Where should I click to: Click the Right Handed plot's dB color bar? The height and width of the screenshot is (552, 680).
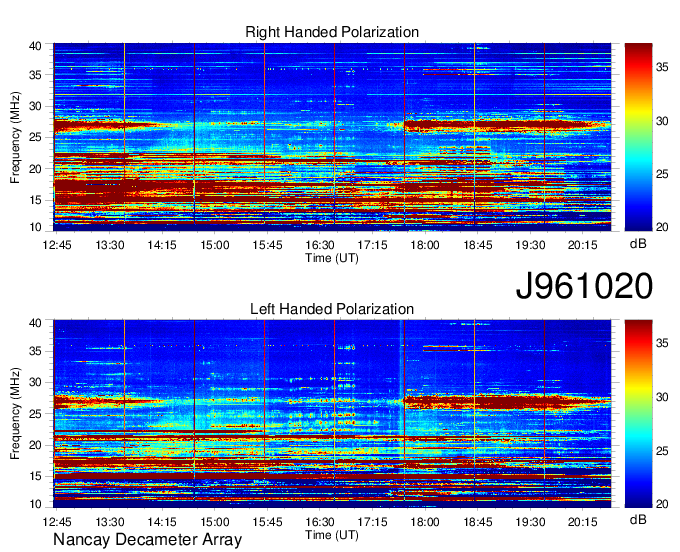pyautogui.click(x=638, y=137)
